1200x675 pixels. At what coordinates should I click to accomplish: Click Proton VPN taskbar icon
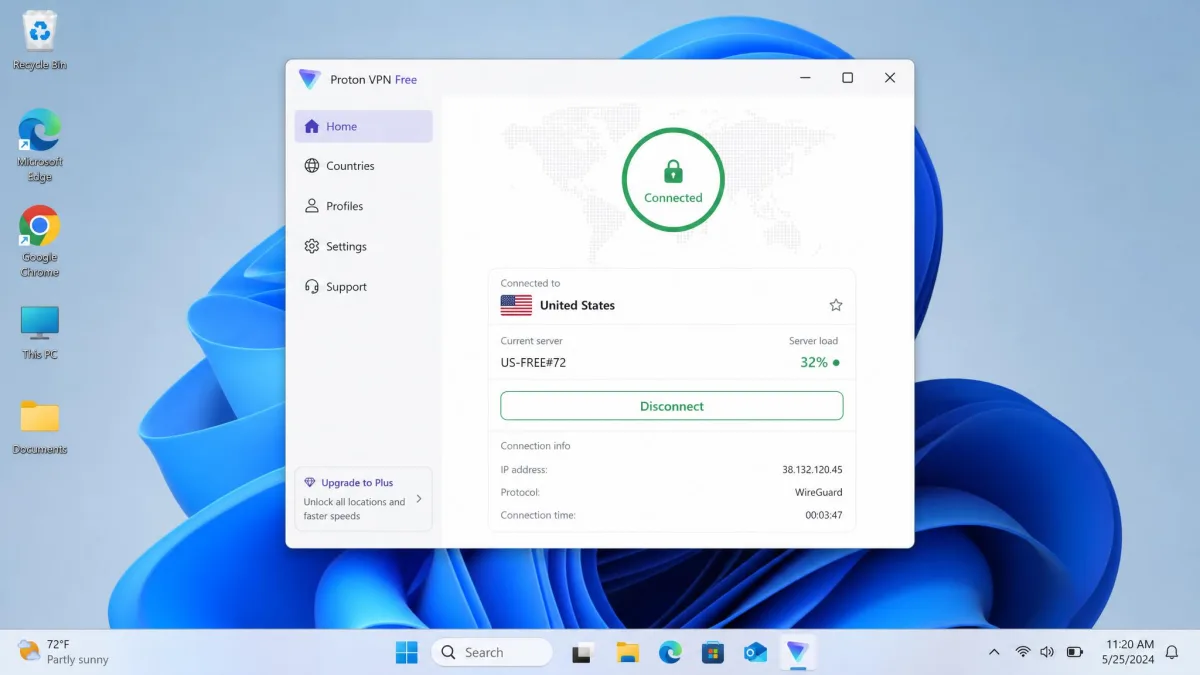(x=797, y=653)
